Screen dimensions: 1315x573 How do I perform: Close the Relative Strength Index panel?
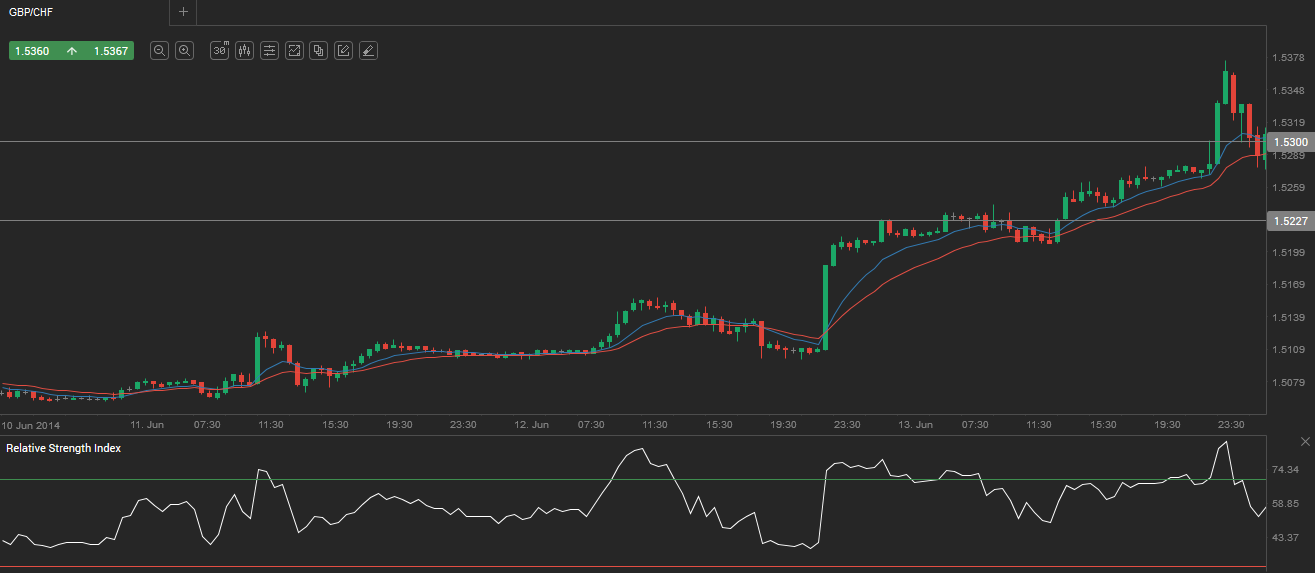coord(1304,441)
